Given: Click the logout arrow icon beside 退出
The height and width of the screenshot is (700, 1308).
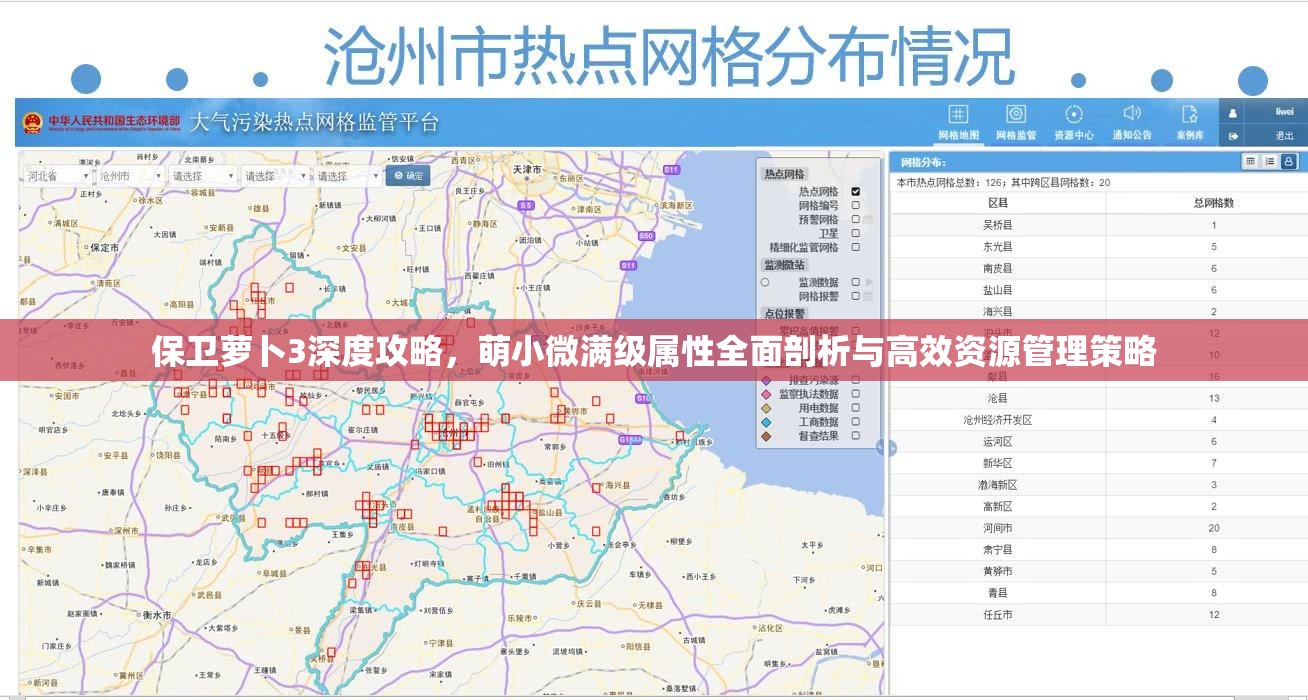Looking at the screenshot, I should point(1234,135).
